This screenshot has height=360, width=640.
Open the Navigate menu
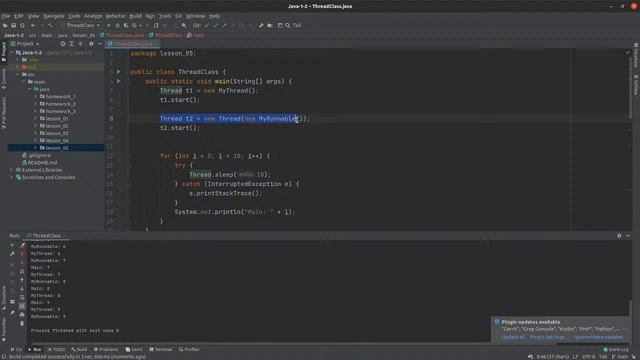coord(53,16)
